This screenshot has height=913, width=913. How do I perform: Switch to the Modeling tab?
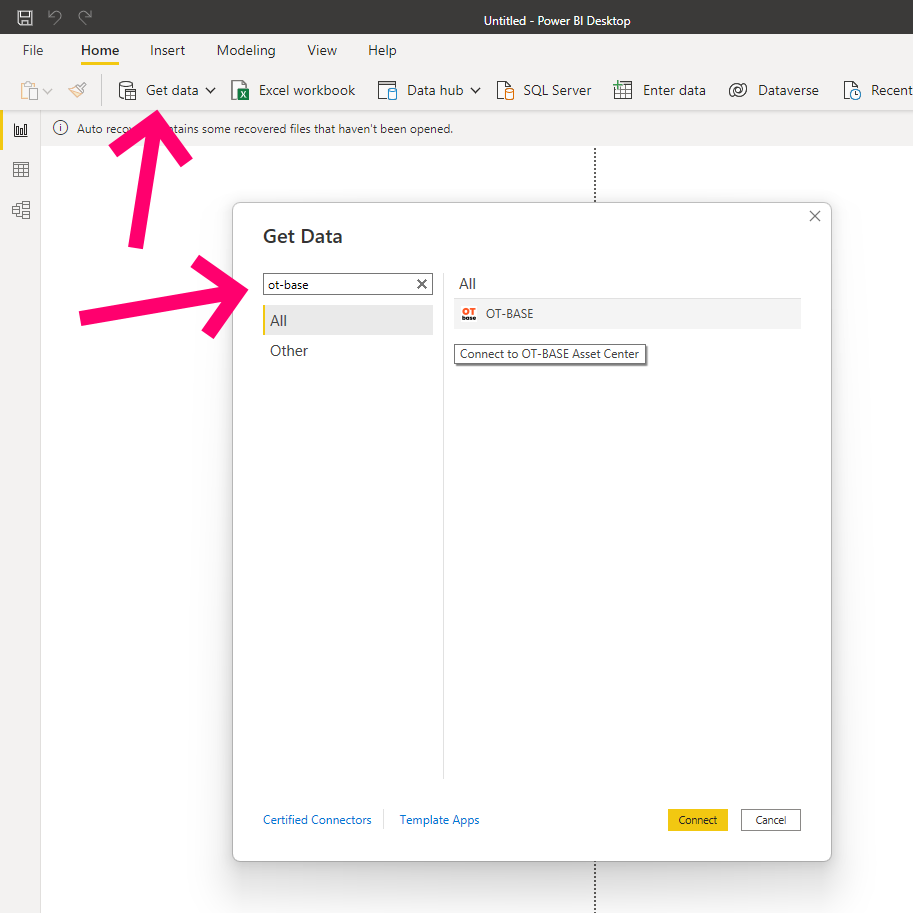tap(246, 50)
